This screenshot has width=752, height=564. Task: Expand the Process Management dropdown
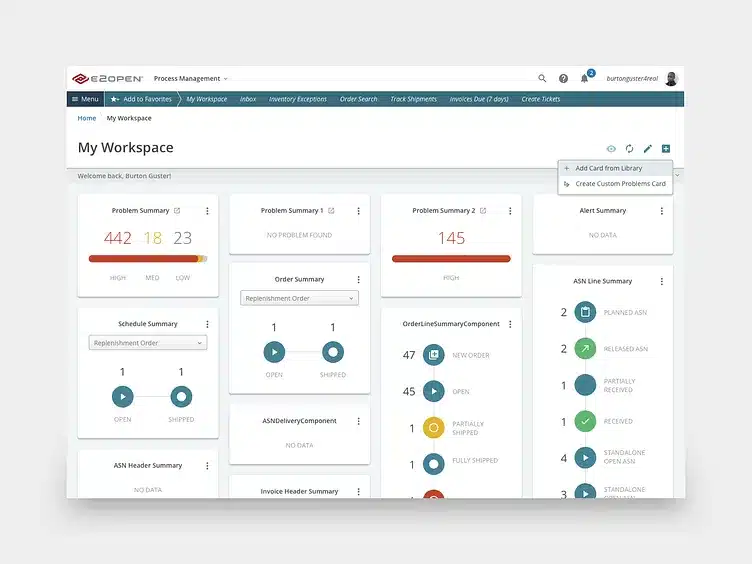pos(190,79)
